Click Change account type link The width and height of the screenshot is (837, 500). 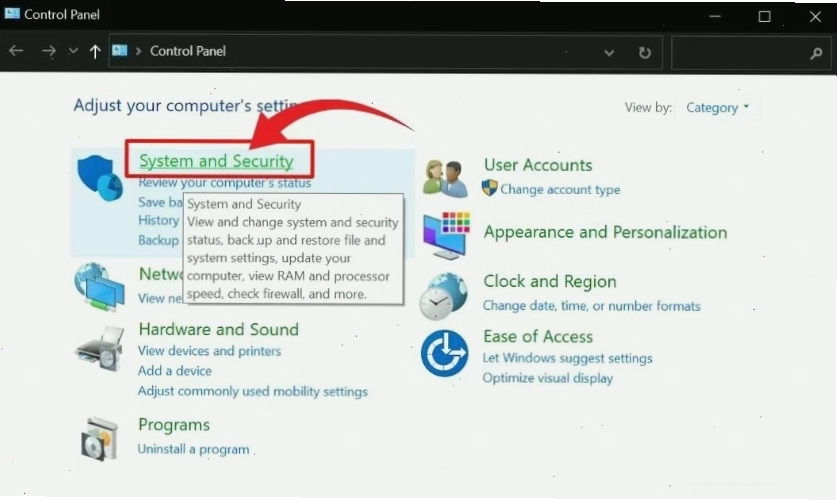pyautogui.click(x=560, y=189)
